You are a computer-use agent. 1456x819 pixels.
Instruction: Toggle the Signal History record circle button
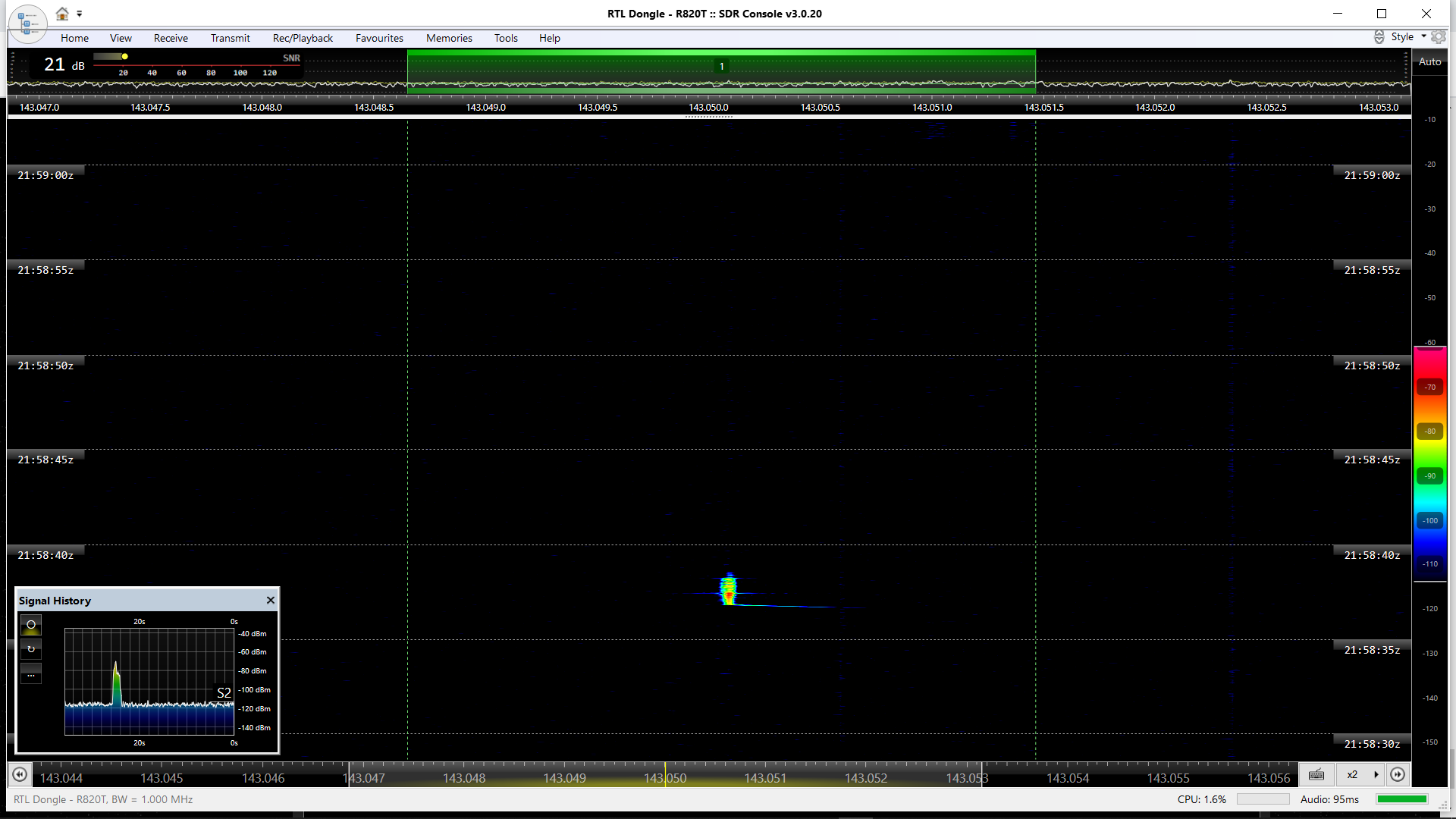(31, 625)
